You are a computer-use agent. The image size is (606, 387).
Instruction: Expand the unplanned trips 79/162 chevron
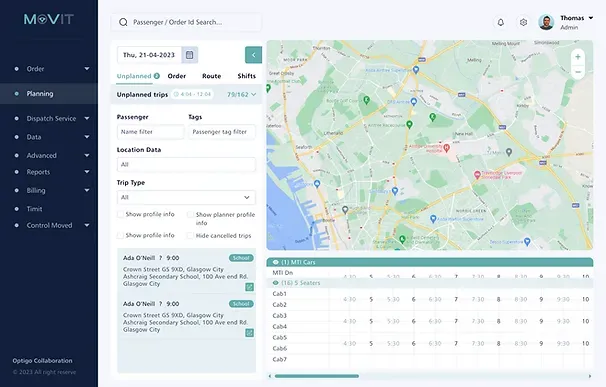254,94
